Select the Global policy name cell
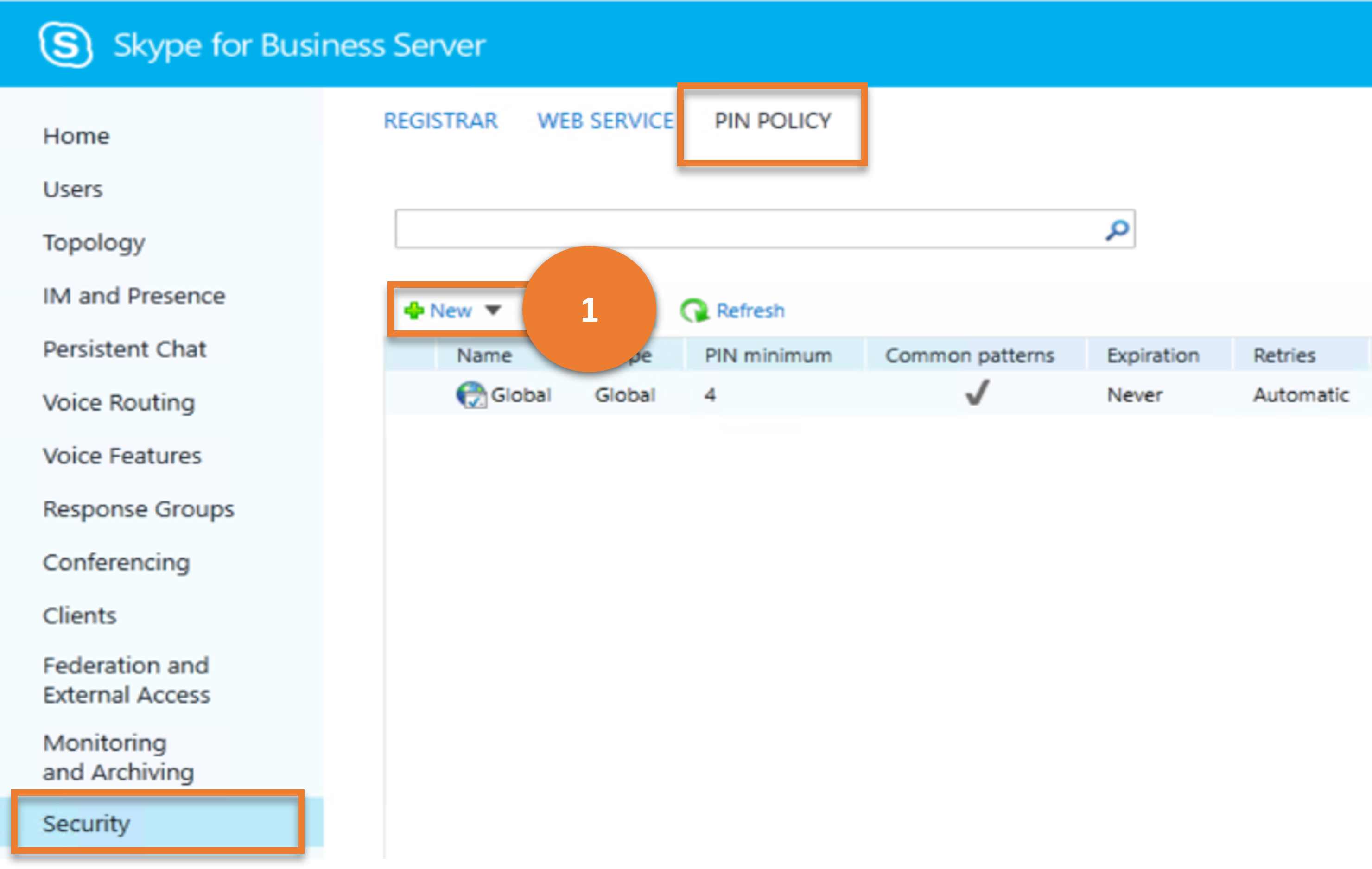 (x=521, y=394)
